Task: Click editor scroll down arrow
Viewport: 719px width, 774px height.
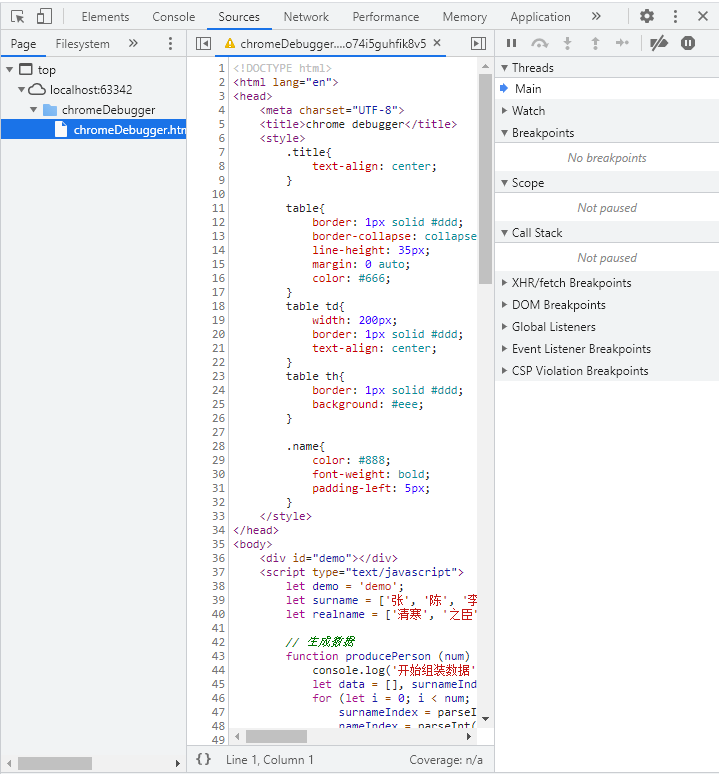Action: tap(486, 719)
